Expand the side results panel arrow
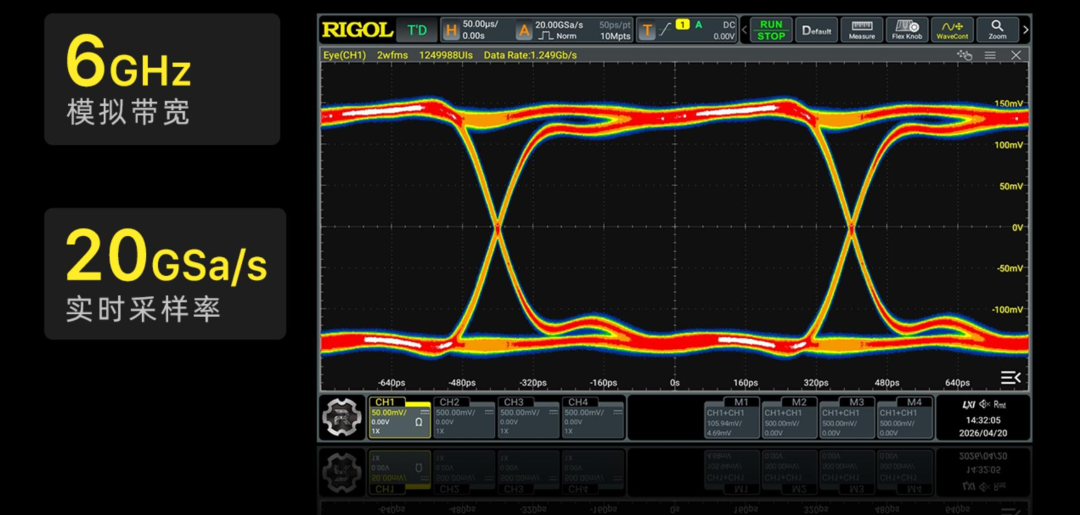Image resolution: width=1080 pixels, height=515 pixels. (1010, 377)
